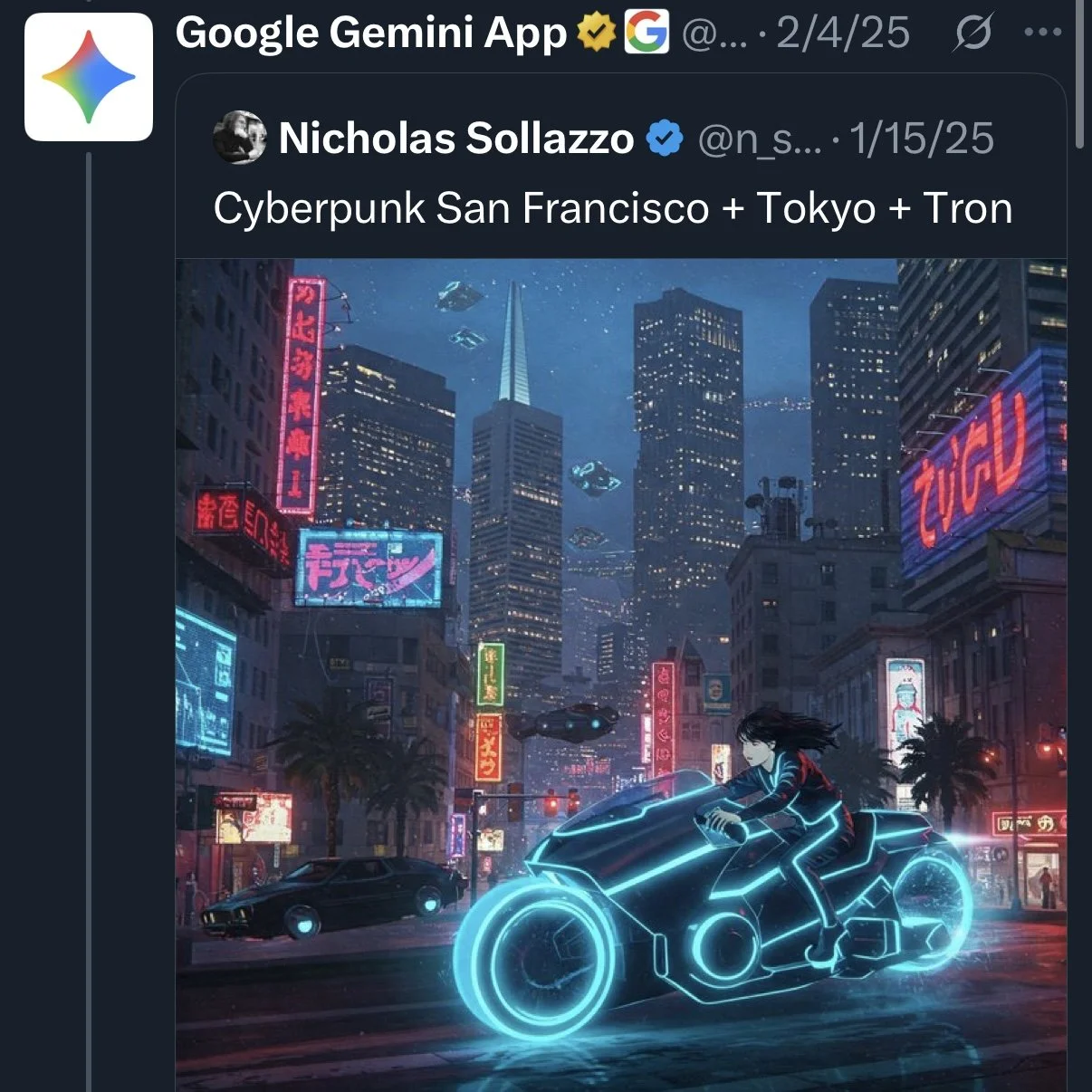The image size is (1092, 1092).
Task: Click the 2/4/25 post date
Action: pyautogui.click(x=843, y=34)
